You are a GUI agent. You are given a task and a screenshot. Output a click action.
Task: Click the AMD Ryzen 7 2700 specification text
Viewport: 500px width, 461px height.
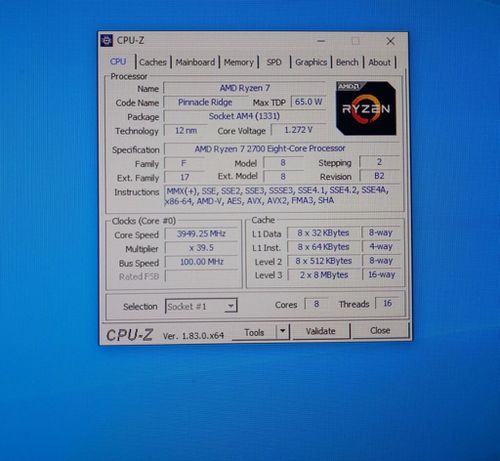270,148
